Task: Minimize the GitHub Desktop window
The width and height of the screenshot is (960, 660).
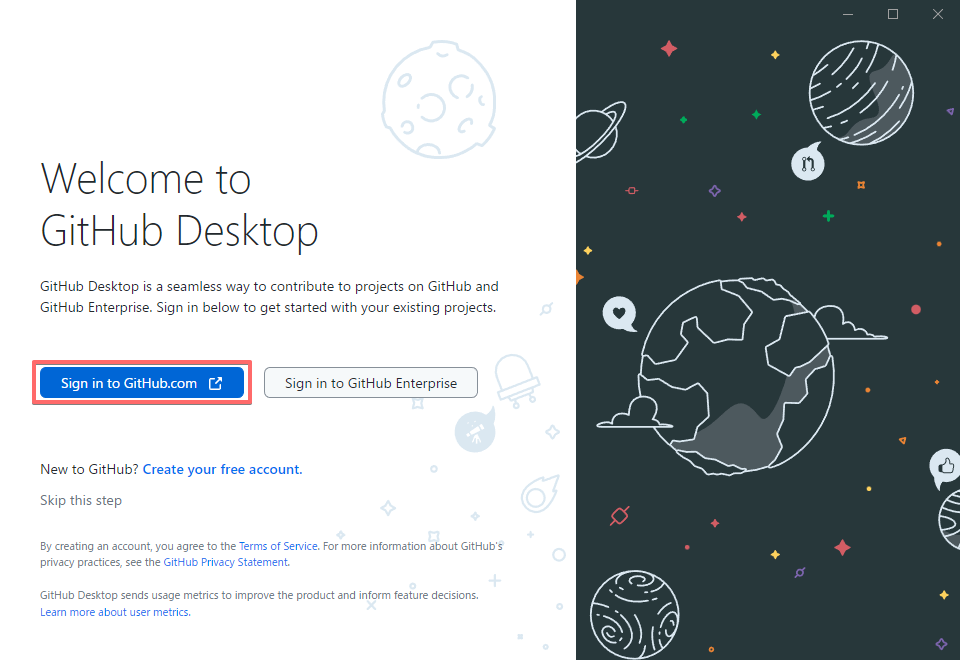Action: point(847,14)
